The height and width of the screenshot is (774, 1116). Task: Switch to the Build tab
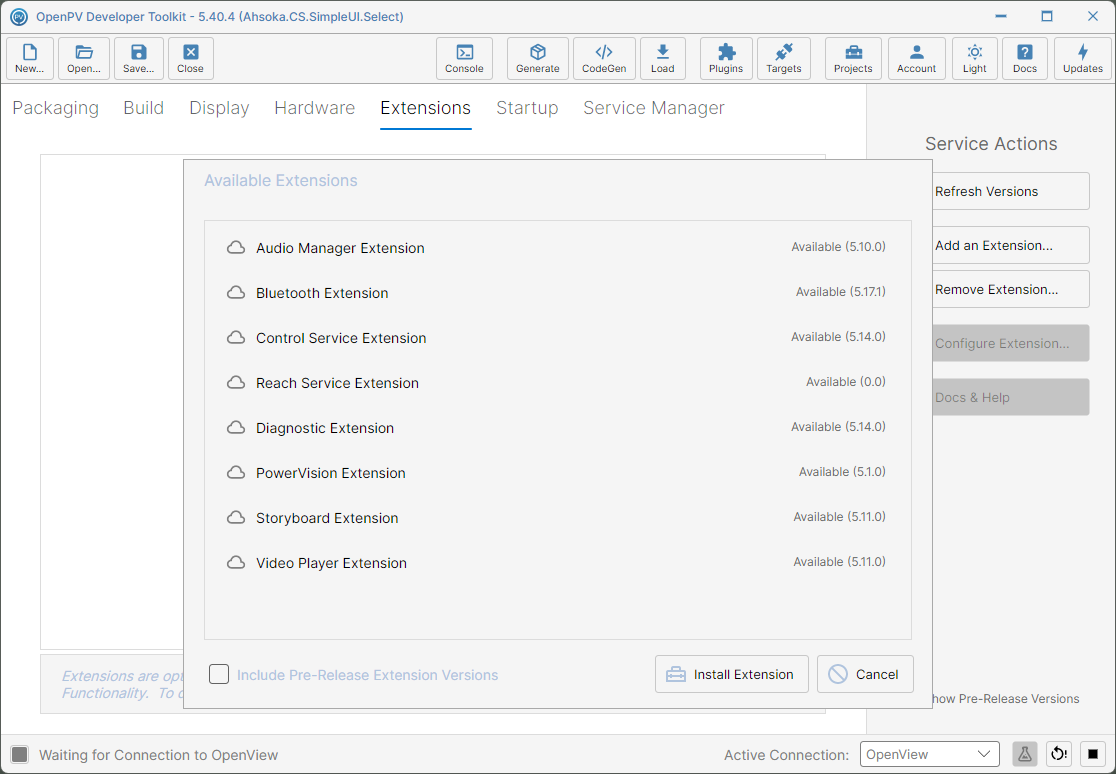click(x=144, y=108)
